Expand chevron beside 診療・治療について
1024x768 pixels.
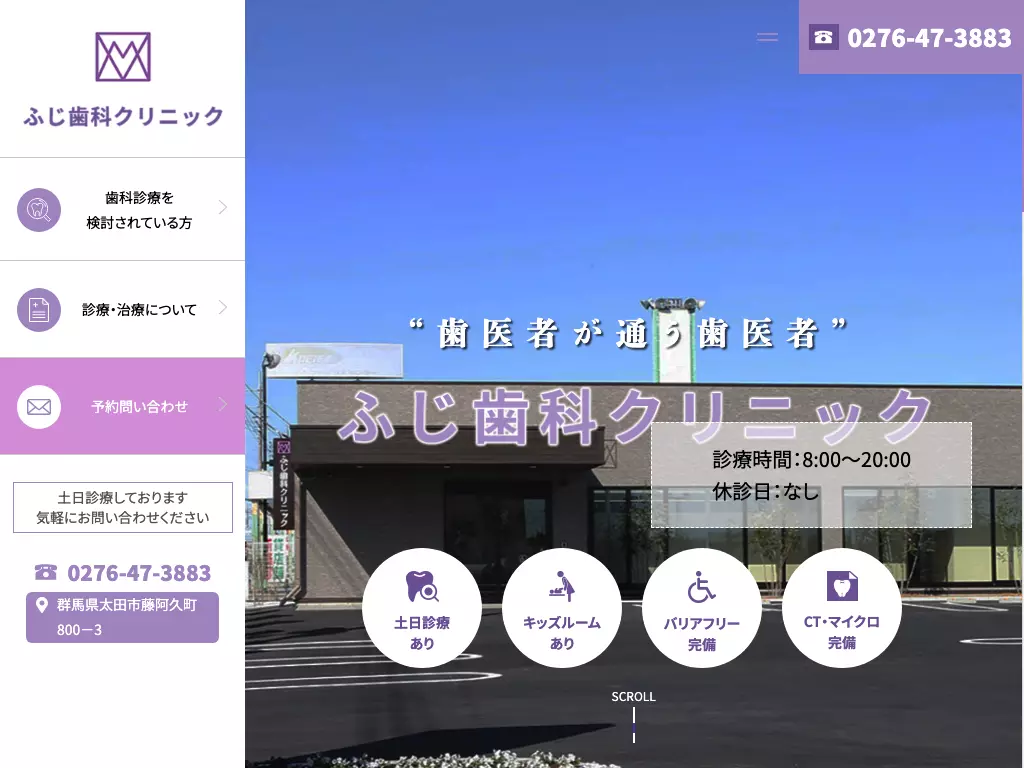click(223, 308)
